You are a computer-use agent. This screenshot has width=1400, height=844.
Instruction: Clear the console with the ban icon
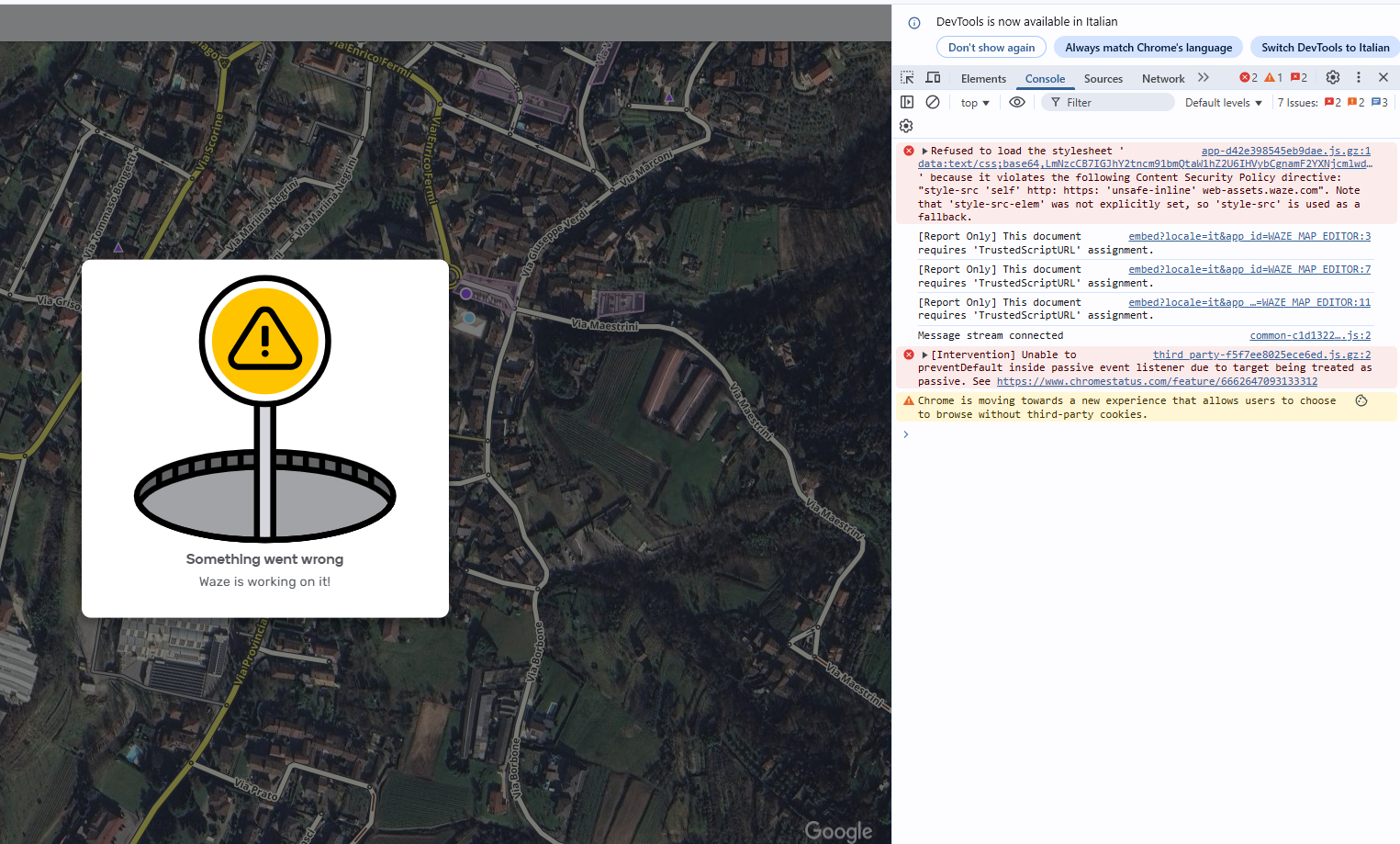[x=933, y=102]
